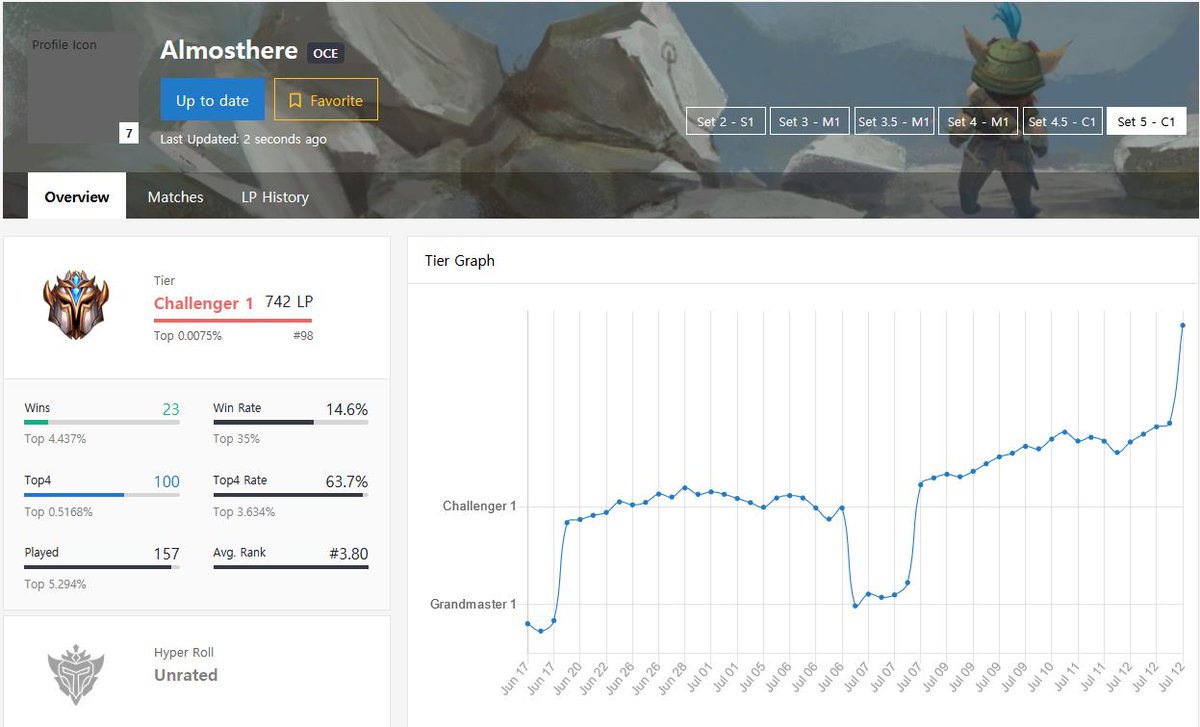Click the Challenger 1 axis label on graph
The width and height of the screenshot is (1200, 727).
[x=480, y=506]
